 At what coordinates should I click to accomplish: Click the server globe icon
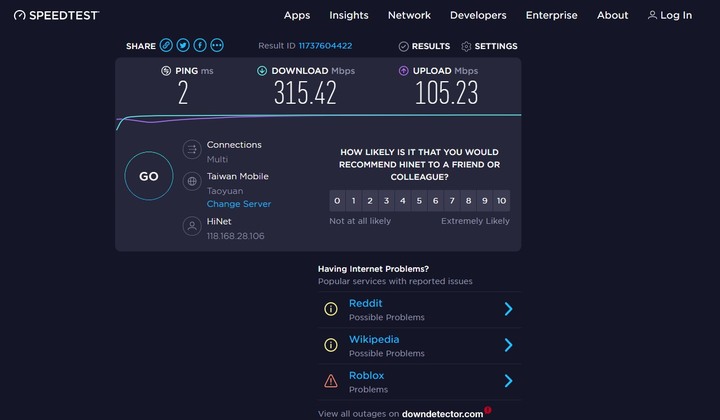(x=192, y=181)
